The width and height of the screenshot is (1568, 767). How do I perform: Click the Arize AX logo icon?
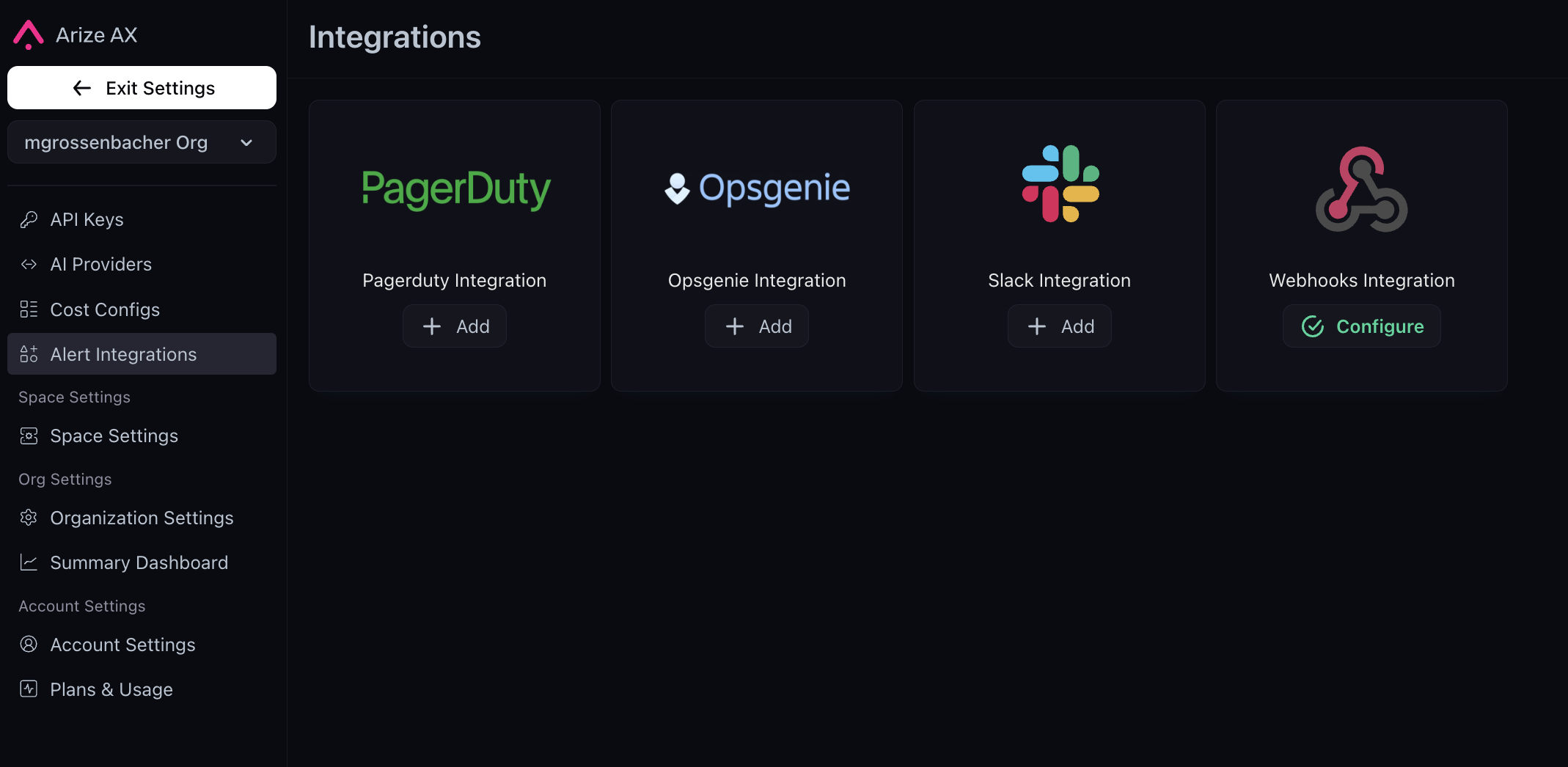point(29,34)
